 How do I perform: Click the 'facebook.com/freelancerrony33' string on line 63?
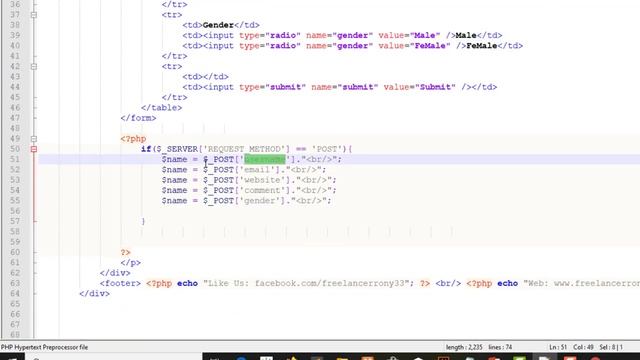329,283
